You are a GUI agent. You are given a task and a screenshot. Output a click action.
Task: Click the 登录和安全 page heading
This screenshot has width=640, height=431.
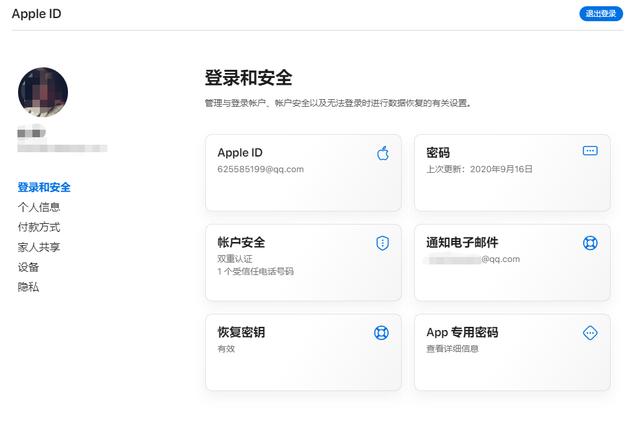(248, 78)
